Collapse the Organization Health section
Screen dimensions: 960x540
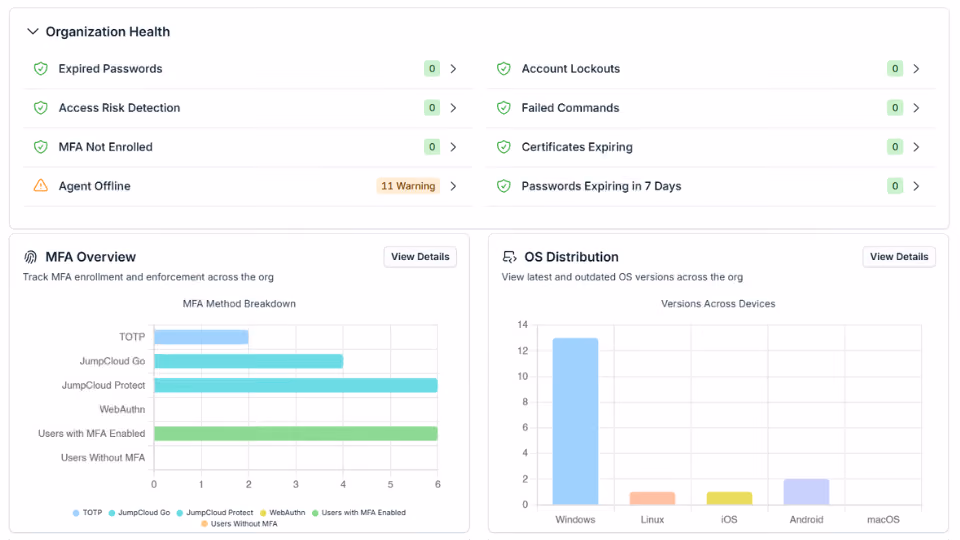point(32,31)
